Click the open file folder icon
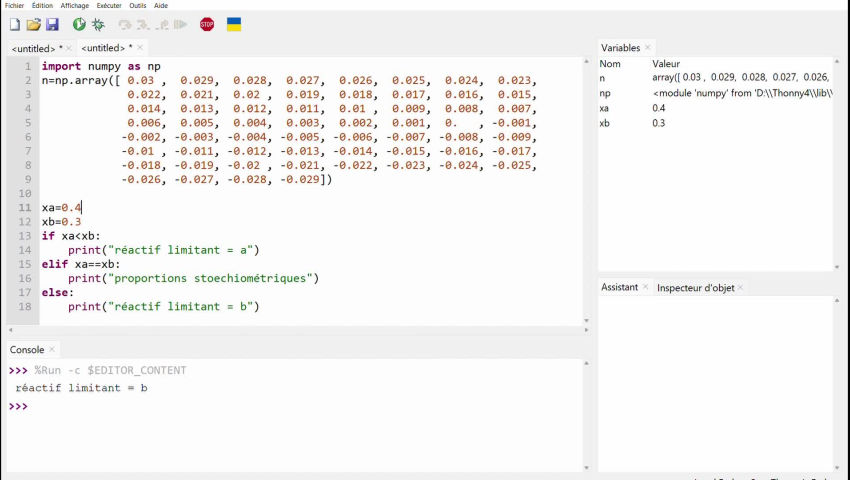This screenshot has height=480, width=850. coord(33,24)
